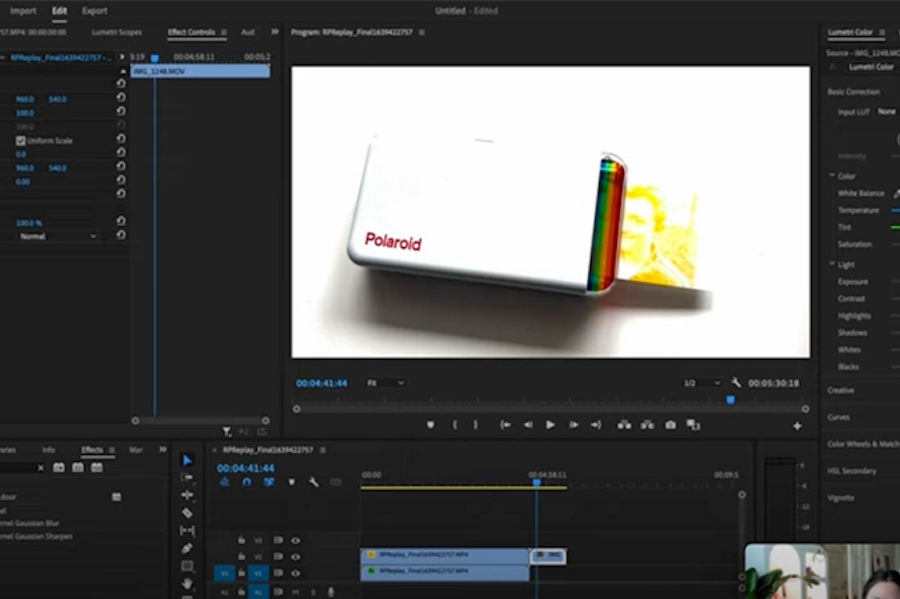The width and height of the screenshot is (900, 599).
Task: Play the sequence in Program monitor
Action: (550, 425)
